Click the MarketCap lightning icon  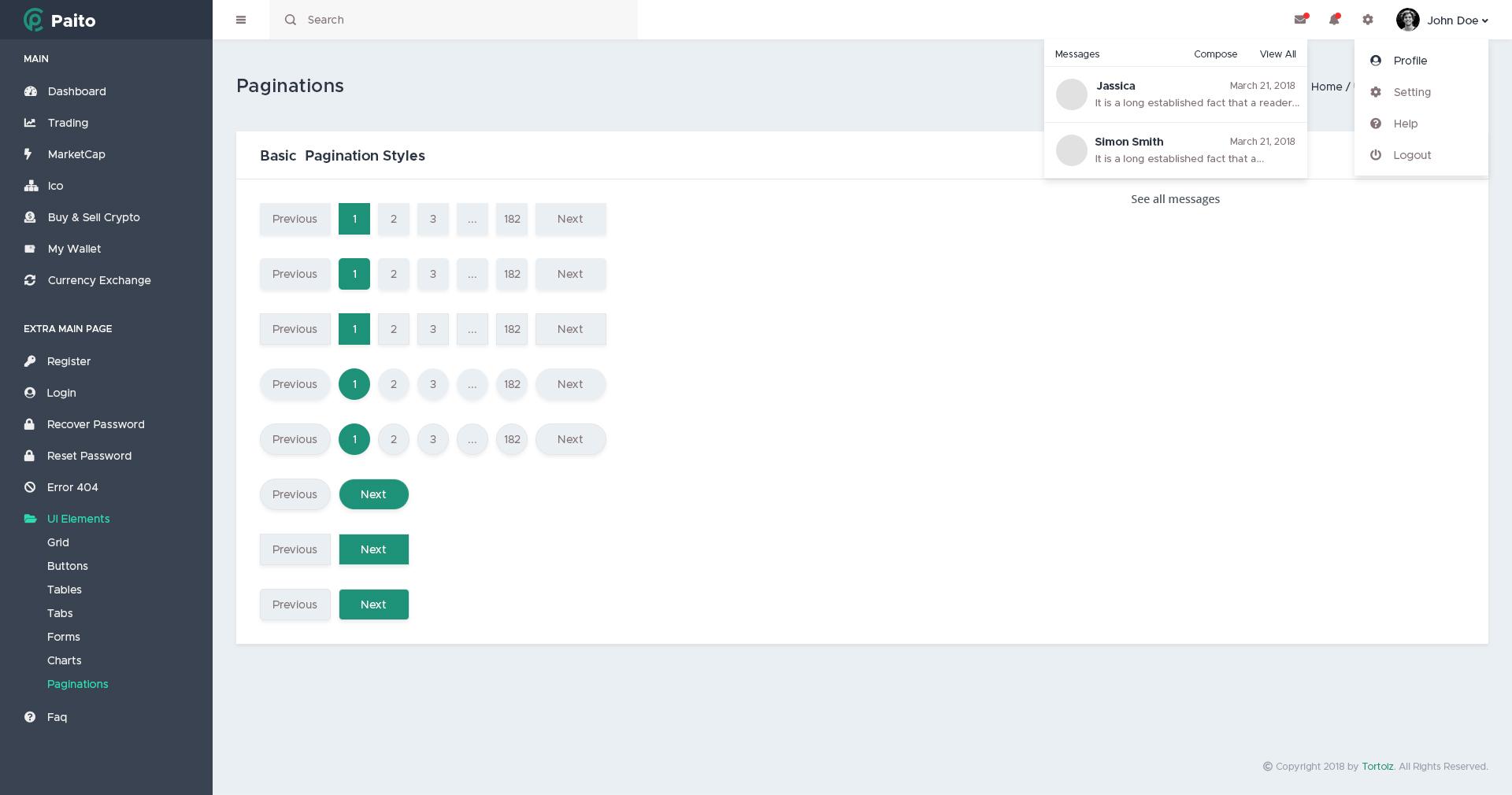(30, 154)
